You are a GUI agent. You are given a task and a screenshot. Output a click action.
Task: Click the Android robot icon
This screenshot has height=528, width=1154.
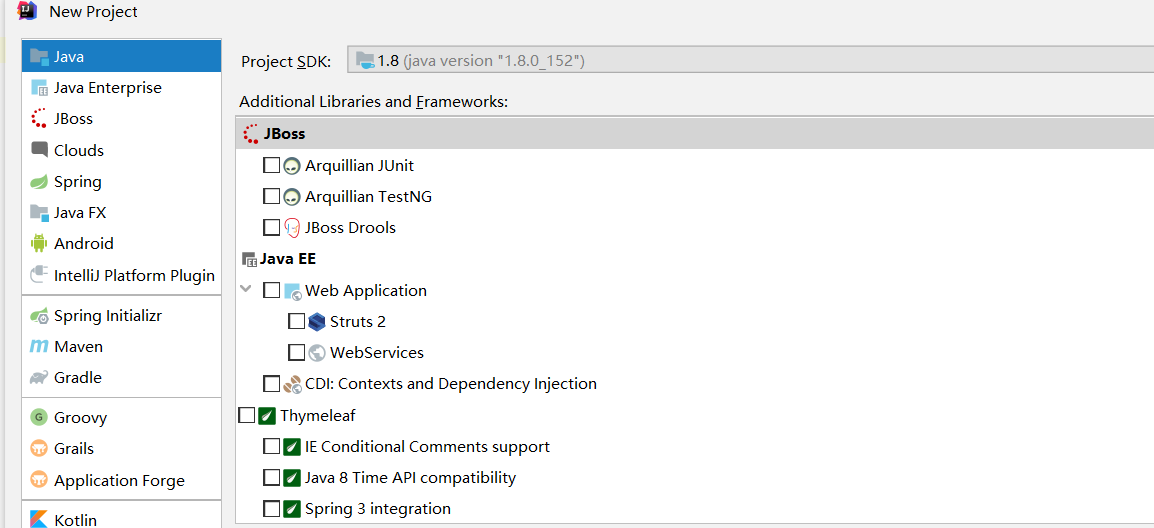pyautogui.click(x=39, y=243)
